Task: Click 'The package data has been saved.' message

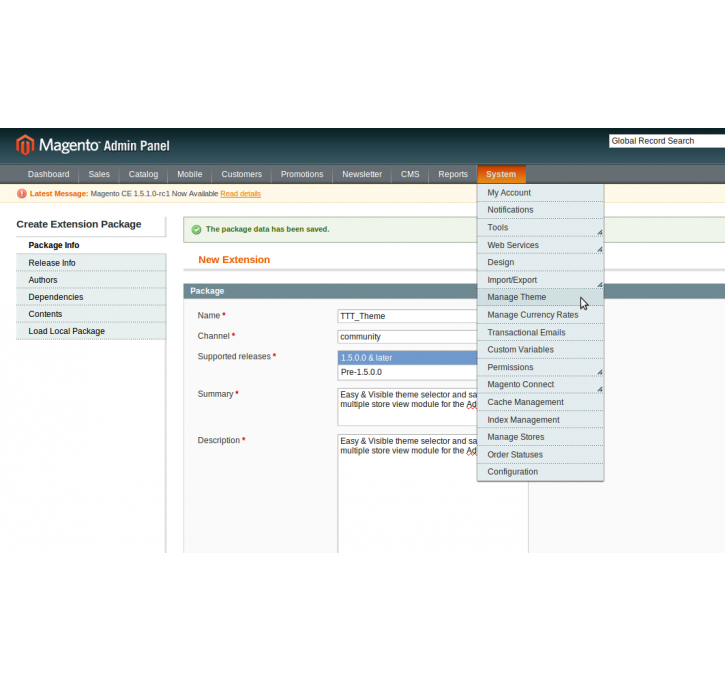Action: [x=267, y=229]
